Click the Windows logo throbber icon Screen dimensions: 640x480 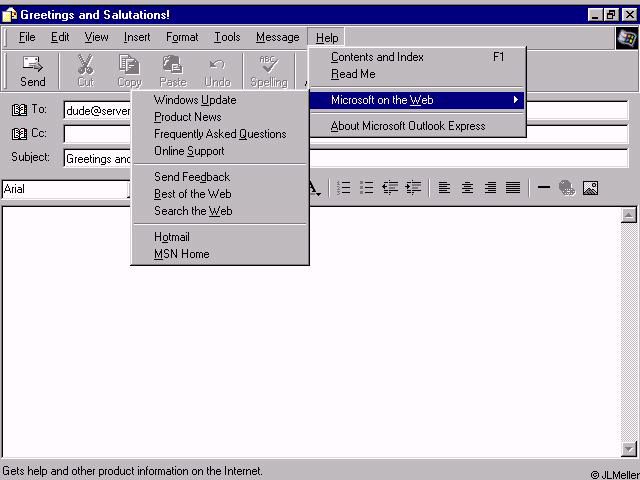[627, 38]
